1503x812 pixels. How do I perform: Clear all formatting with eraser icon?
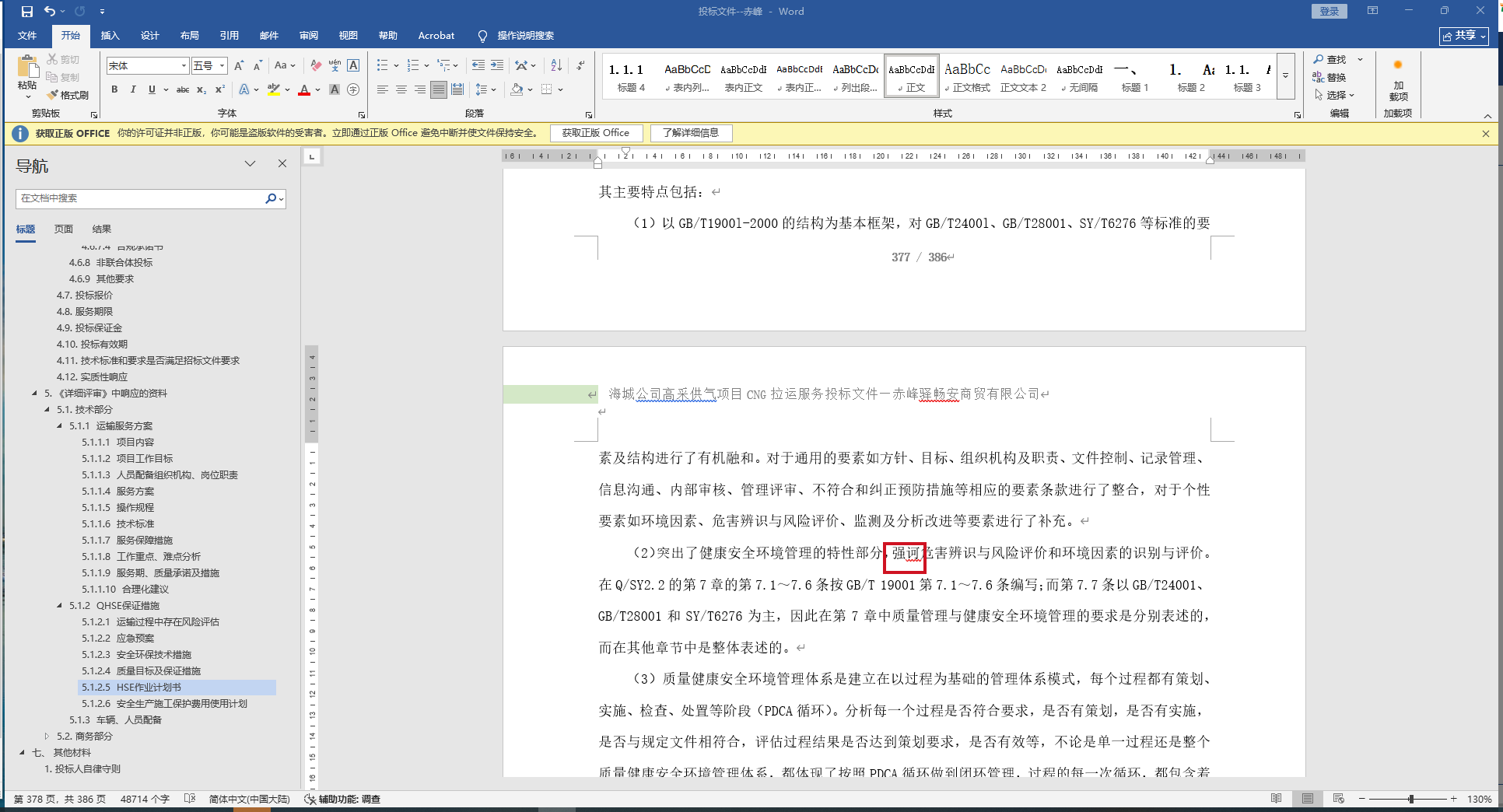click(316, 66)
